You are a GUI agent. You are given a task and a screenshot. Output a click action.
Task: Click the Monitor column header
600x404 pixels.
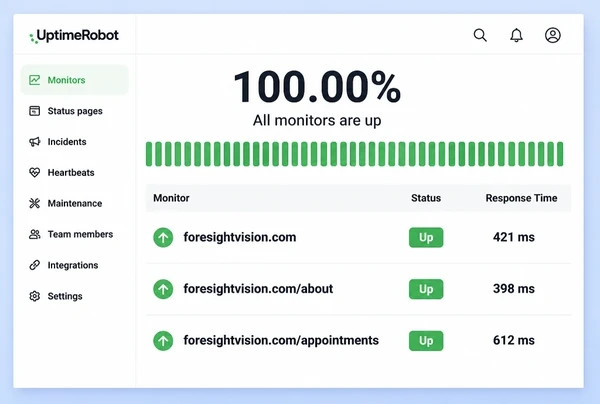[x=171, y=198]
